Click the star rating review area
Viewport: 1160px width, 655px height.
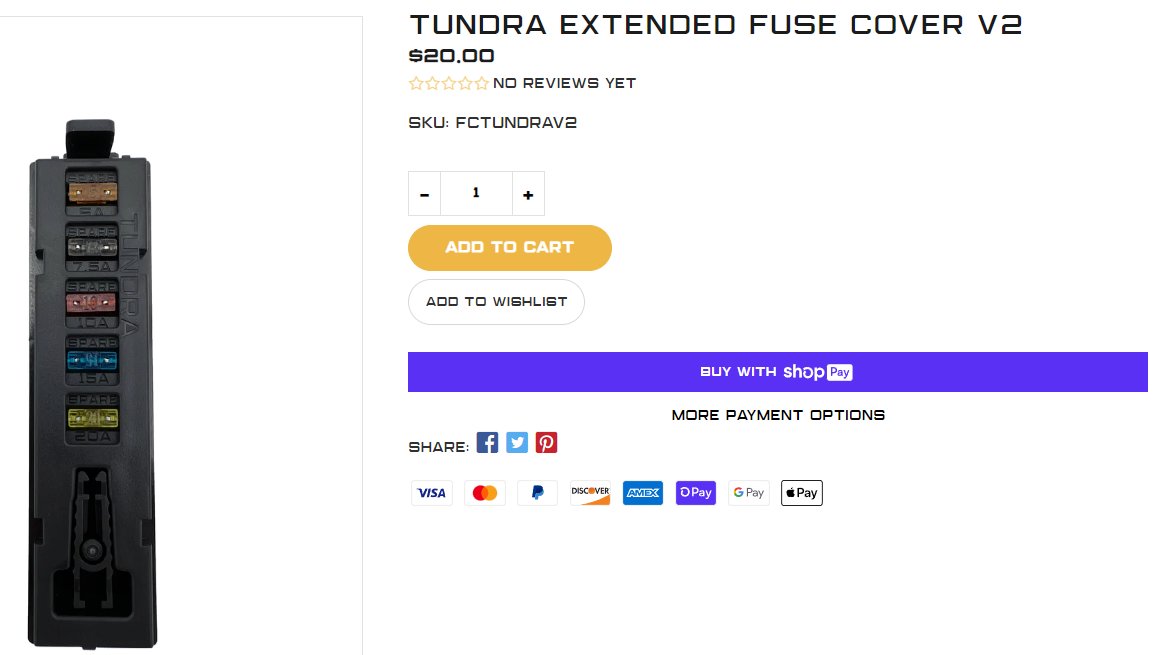coord(522,84)
